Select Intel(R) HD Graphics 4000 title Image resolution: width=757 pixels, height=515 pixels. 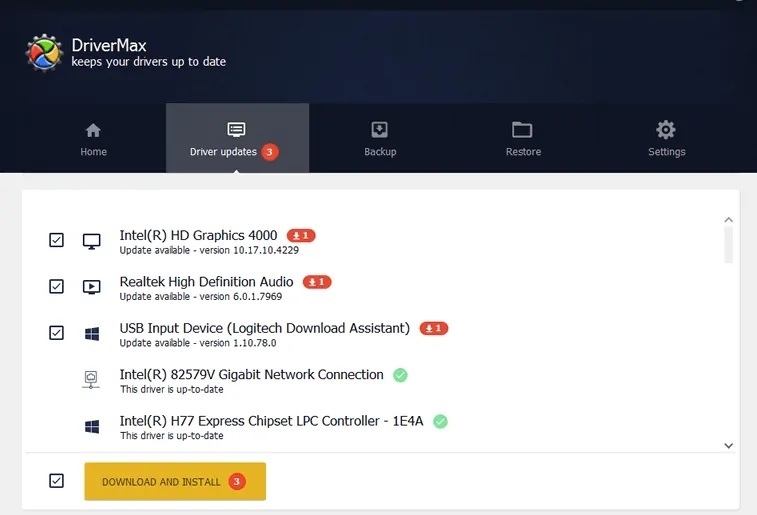click(198, 236)
